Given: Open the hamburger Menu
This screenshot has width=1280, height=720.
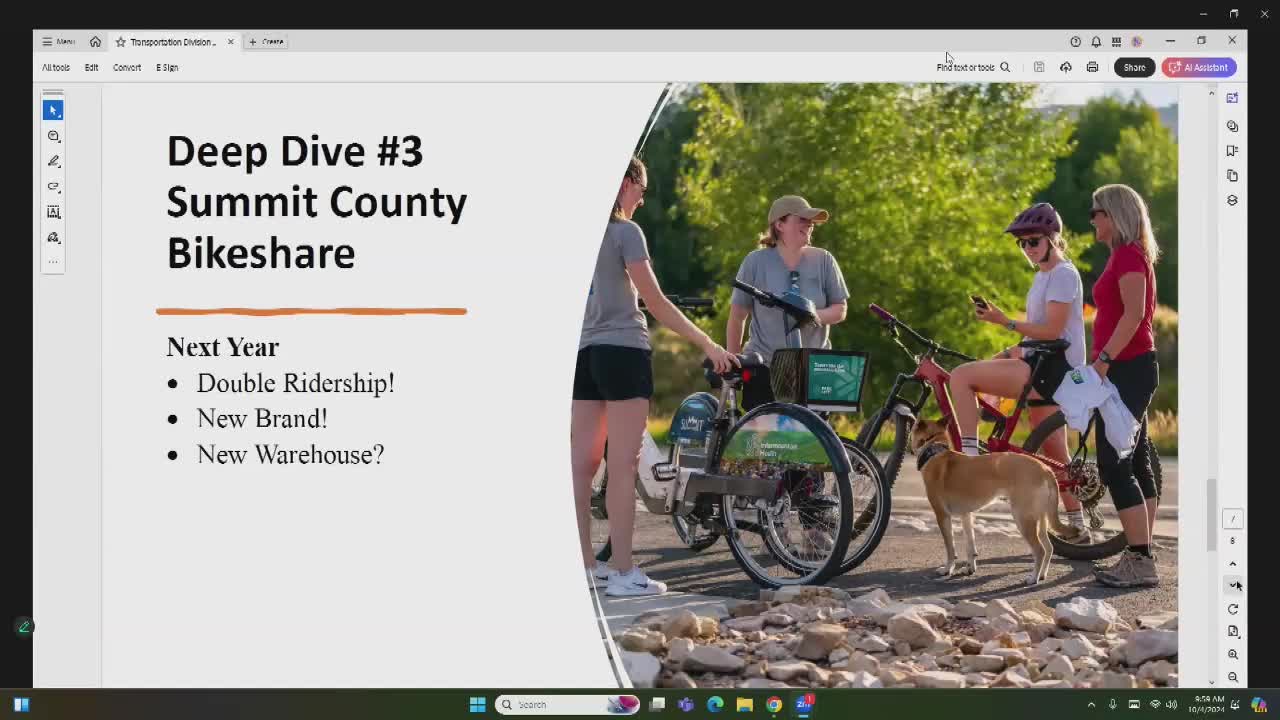Looking at the screenshot, I should (x=58, y=42).
